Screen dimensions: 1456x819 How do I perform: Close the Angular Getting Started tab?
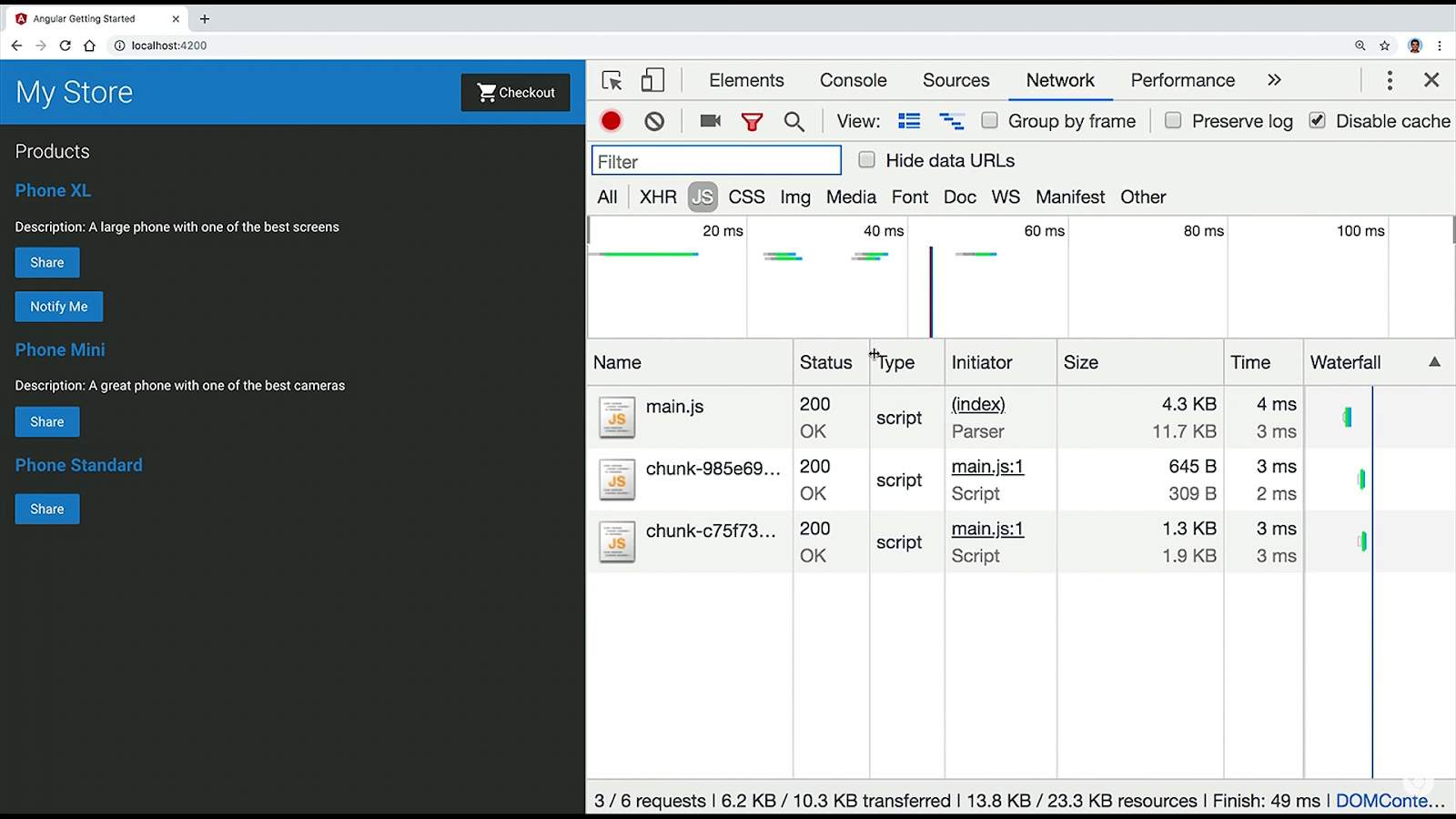(x=176, y=18)
